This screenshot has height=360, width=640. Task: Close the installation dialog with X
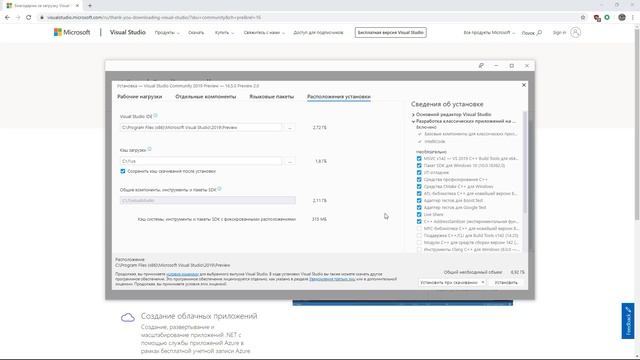pyautogui.click(x=524, y=85)
